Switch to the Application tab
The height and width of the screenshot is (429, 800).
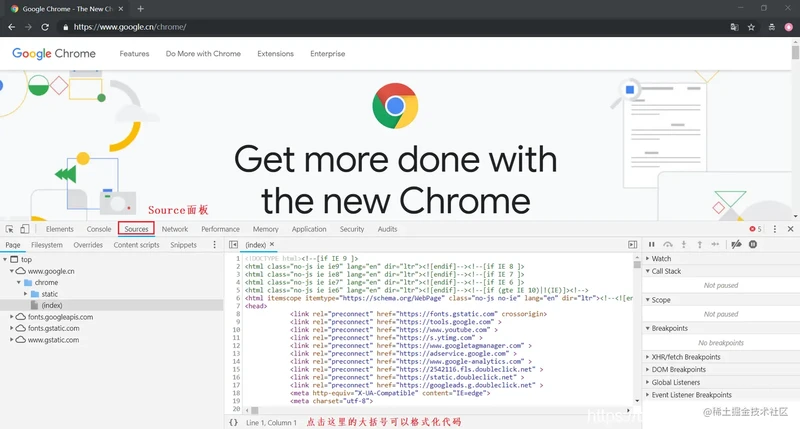click(309, 229)
